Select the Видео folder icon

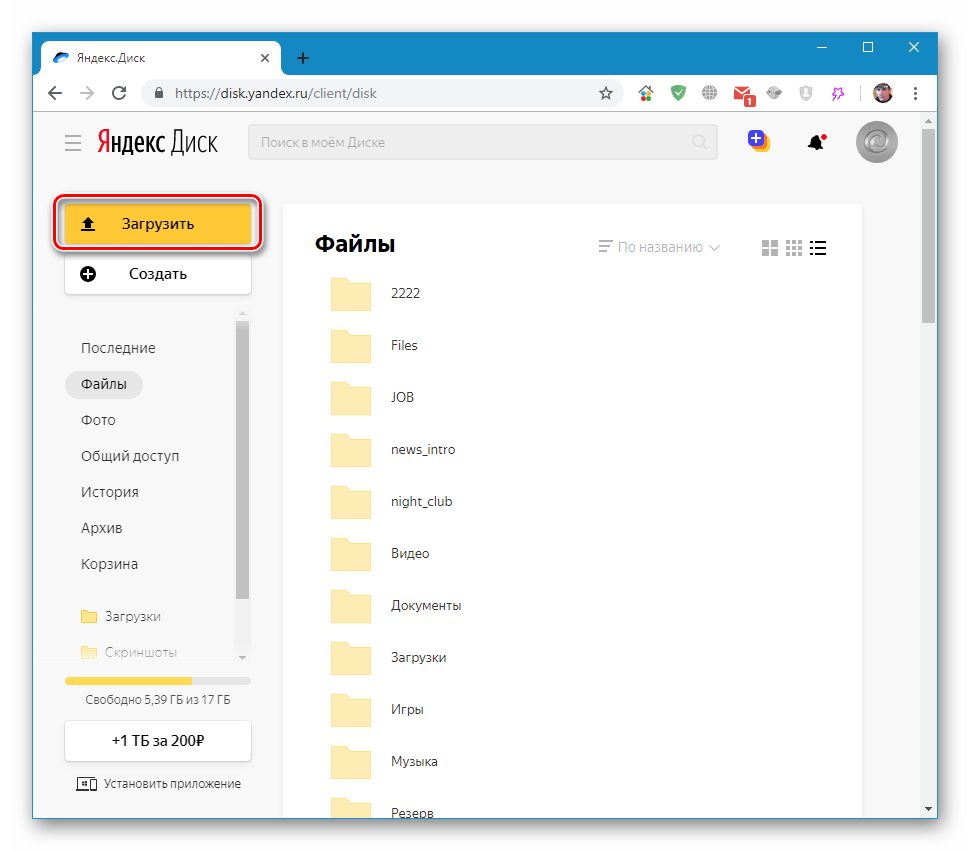point(351,554)
